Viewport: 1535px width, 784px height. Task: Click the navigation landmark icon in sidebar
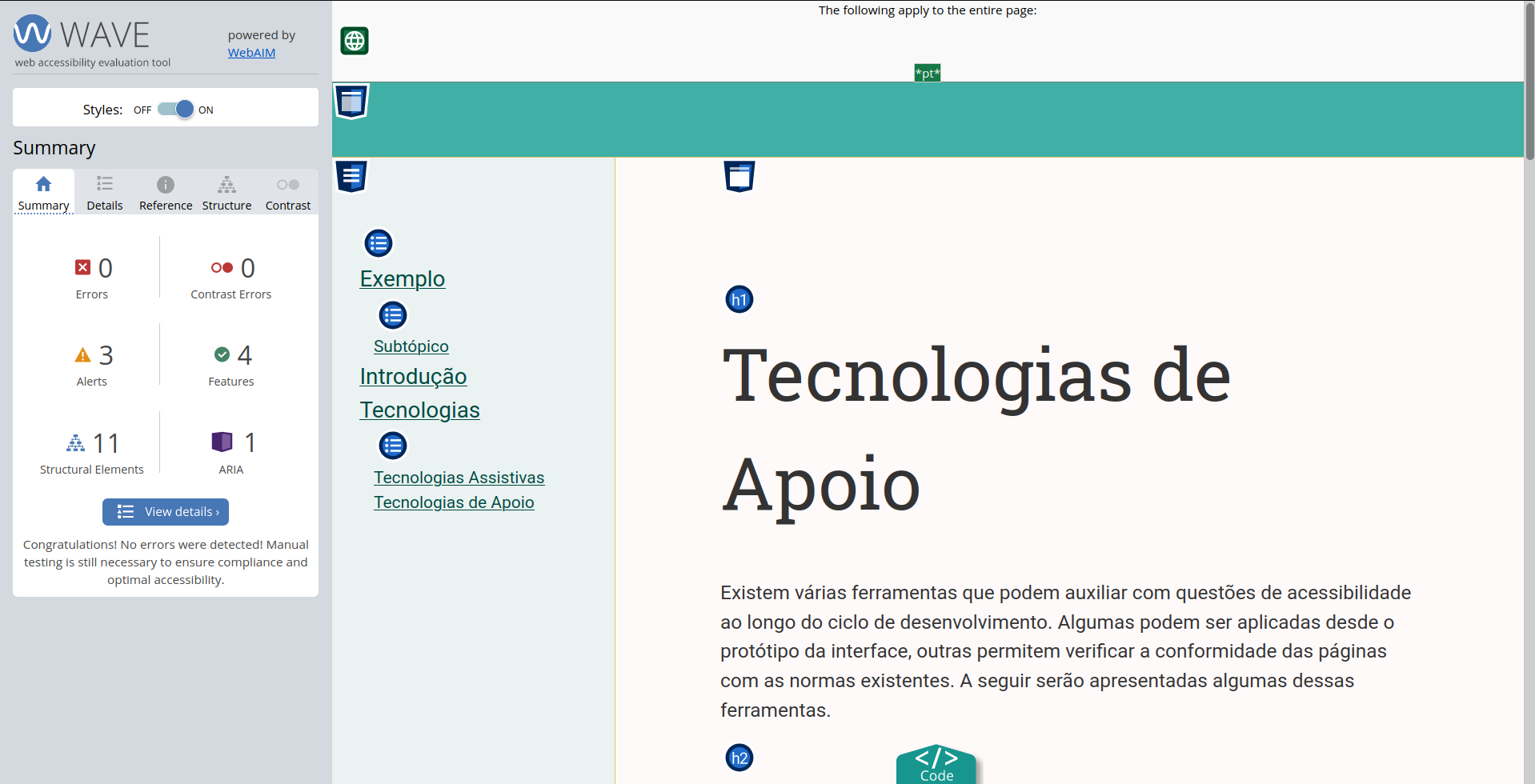(x=351, y=176)
